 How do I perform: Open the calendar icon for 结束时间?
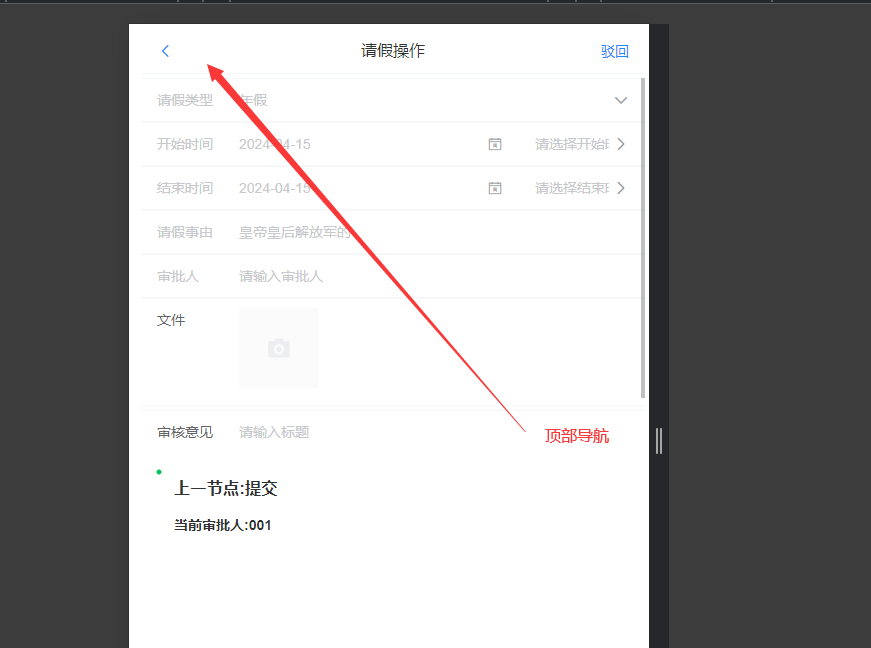tap(494, 188)
